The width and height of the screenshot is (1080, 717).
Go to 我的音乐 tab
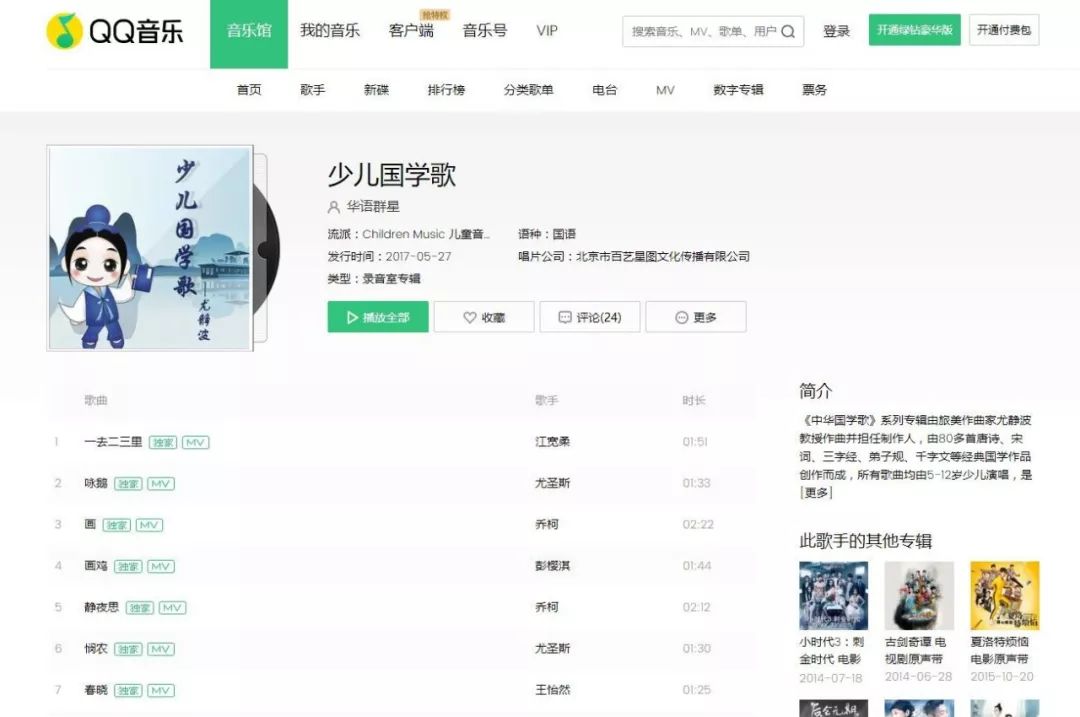[x=330, y=30]
